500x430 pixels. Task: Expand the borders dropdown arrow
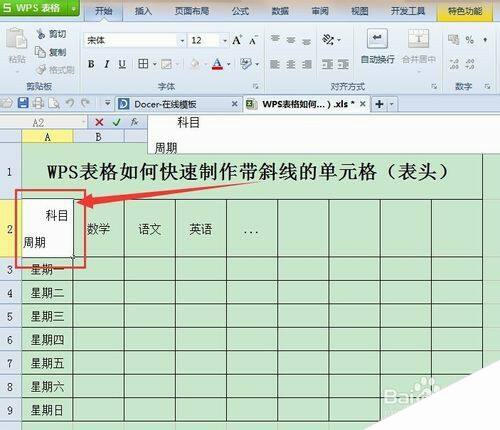pos(155,64)
